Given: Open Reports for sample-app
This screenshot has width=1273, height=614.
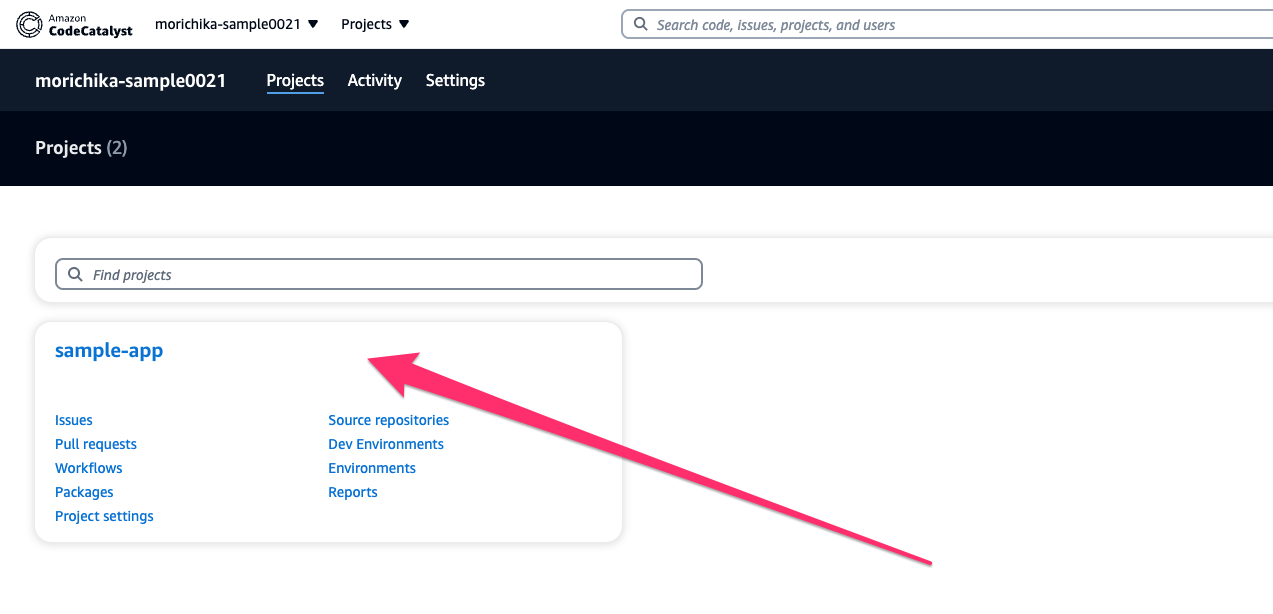Looking at the screenshot, I should click(x=353, y=492).
